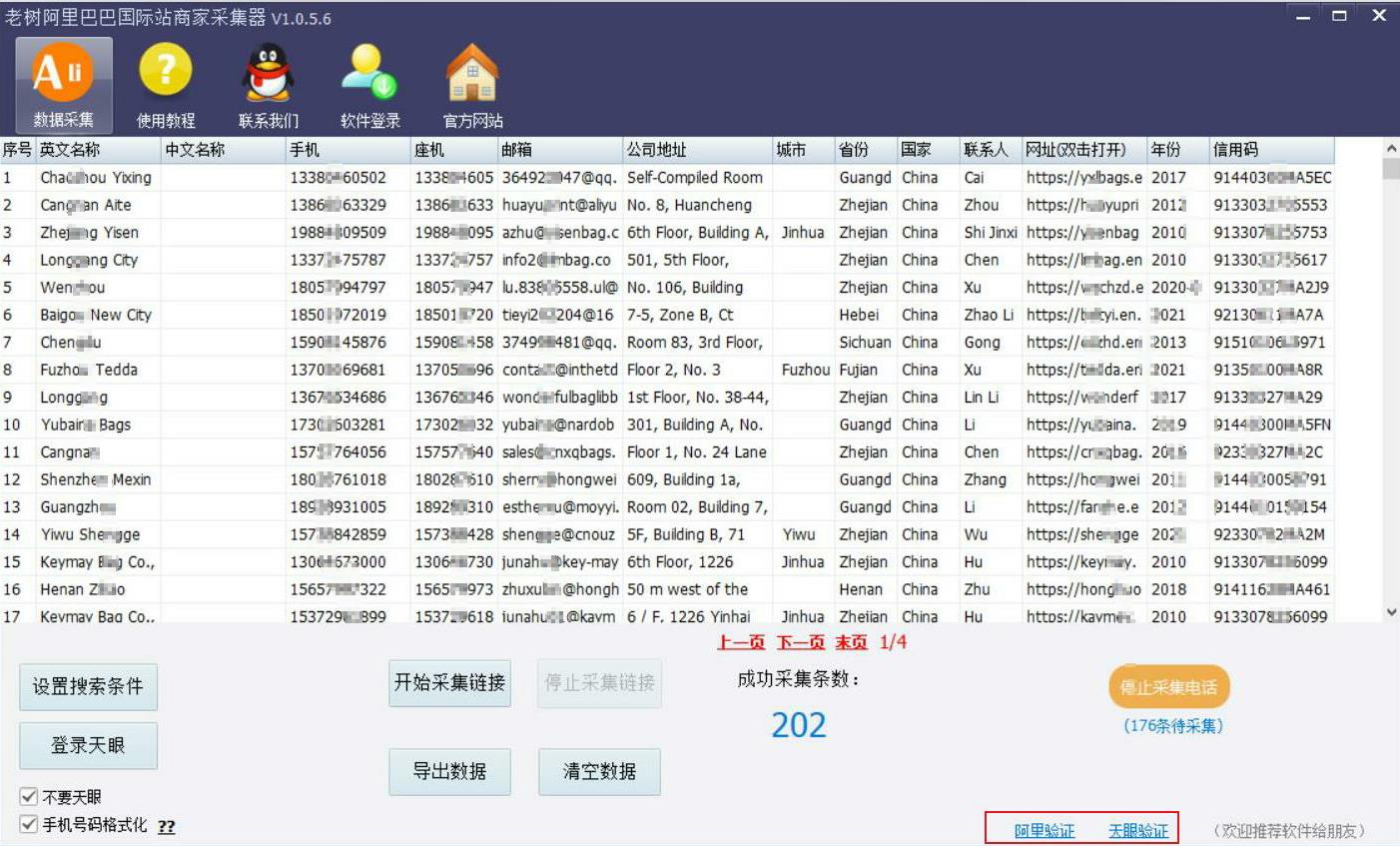This screenshot has width=1400, height=846.
Task: Click the vertical scrollbar thumb
Action: coord(1391,168)
